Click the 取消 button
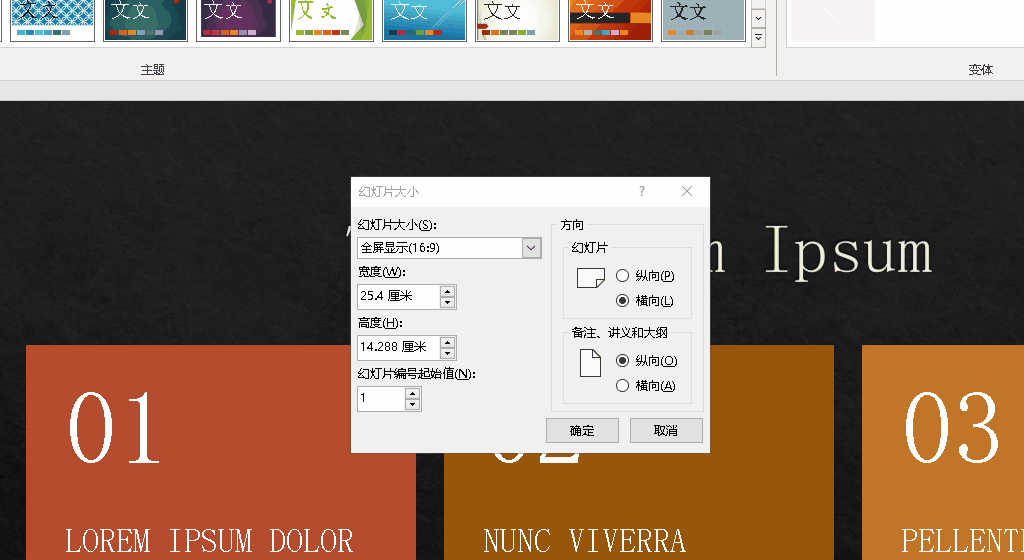 coord(666,431)
